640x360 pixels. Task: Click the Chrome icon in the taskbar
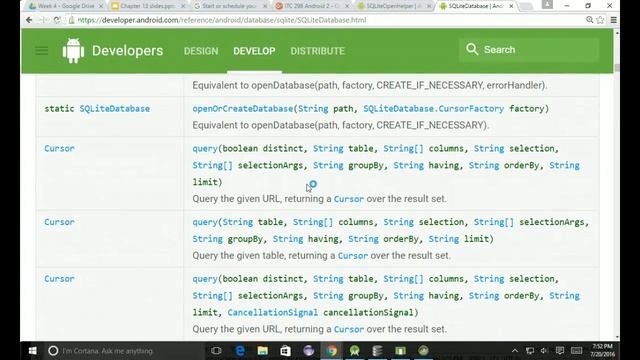click(332, 351)
